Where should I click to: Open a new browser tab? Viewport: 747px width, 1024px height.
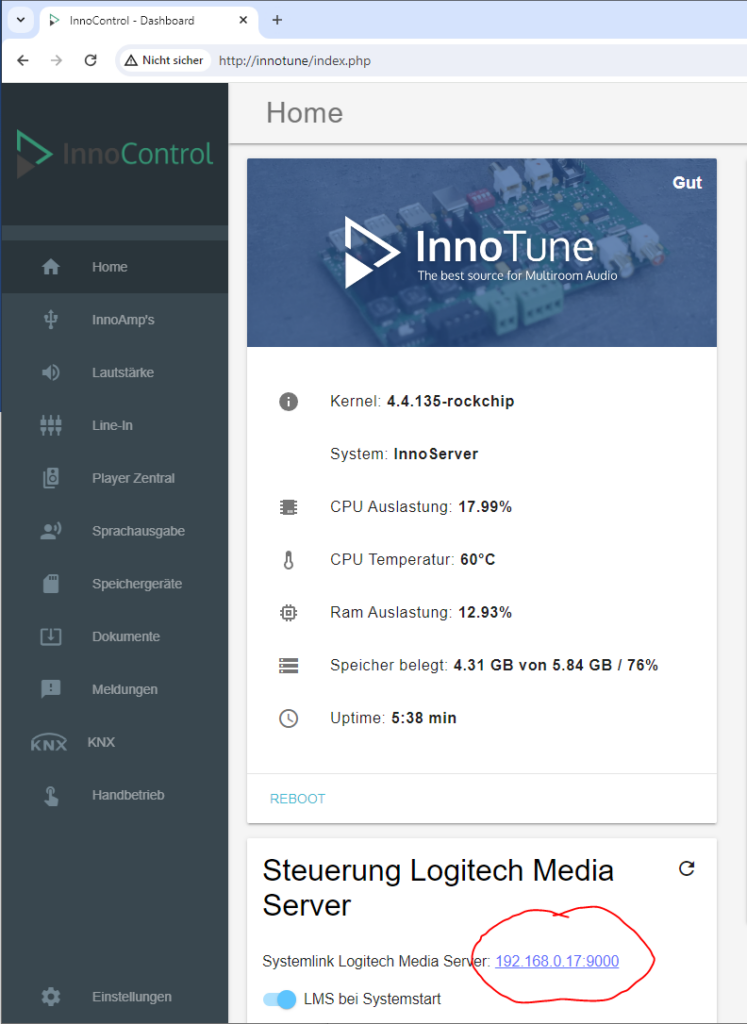[277, 20]
